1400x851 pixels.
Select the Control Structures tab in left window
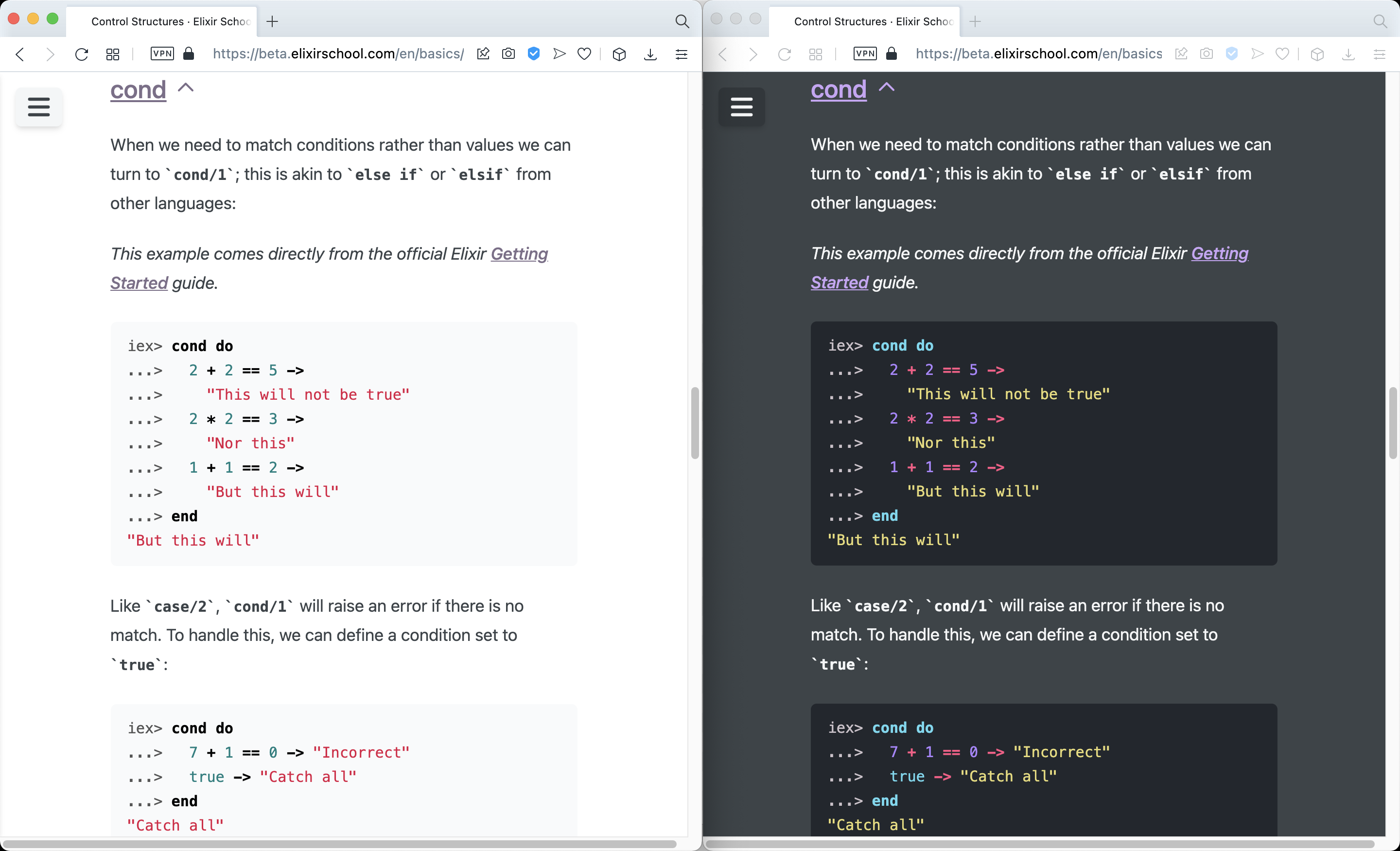pos(171,21)
